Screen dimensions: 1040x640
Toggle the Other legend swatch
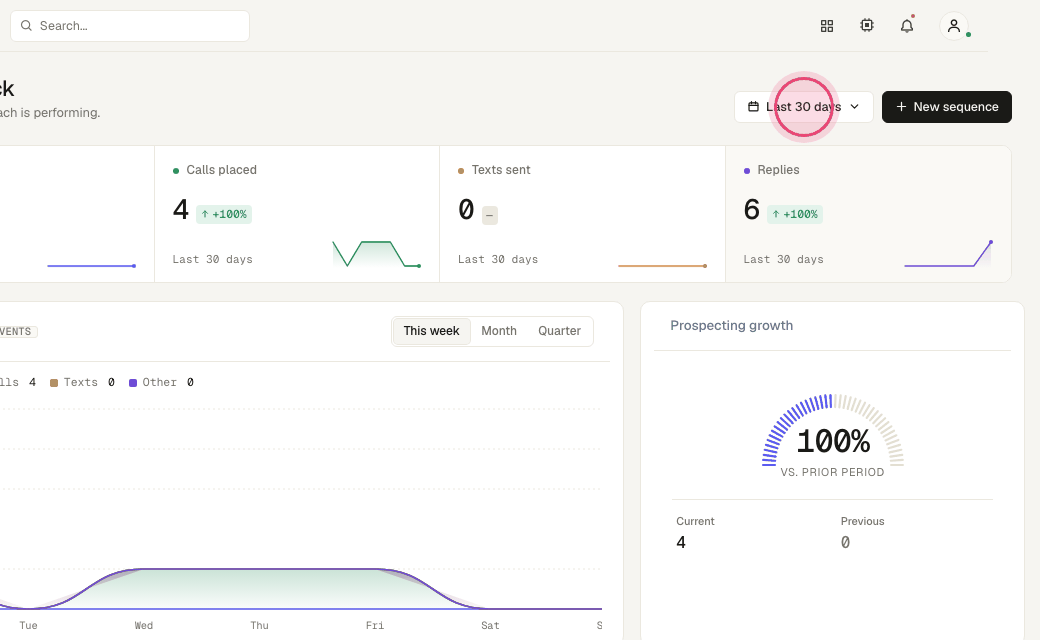133,383
